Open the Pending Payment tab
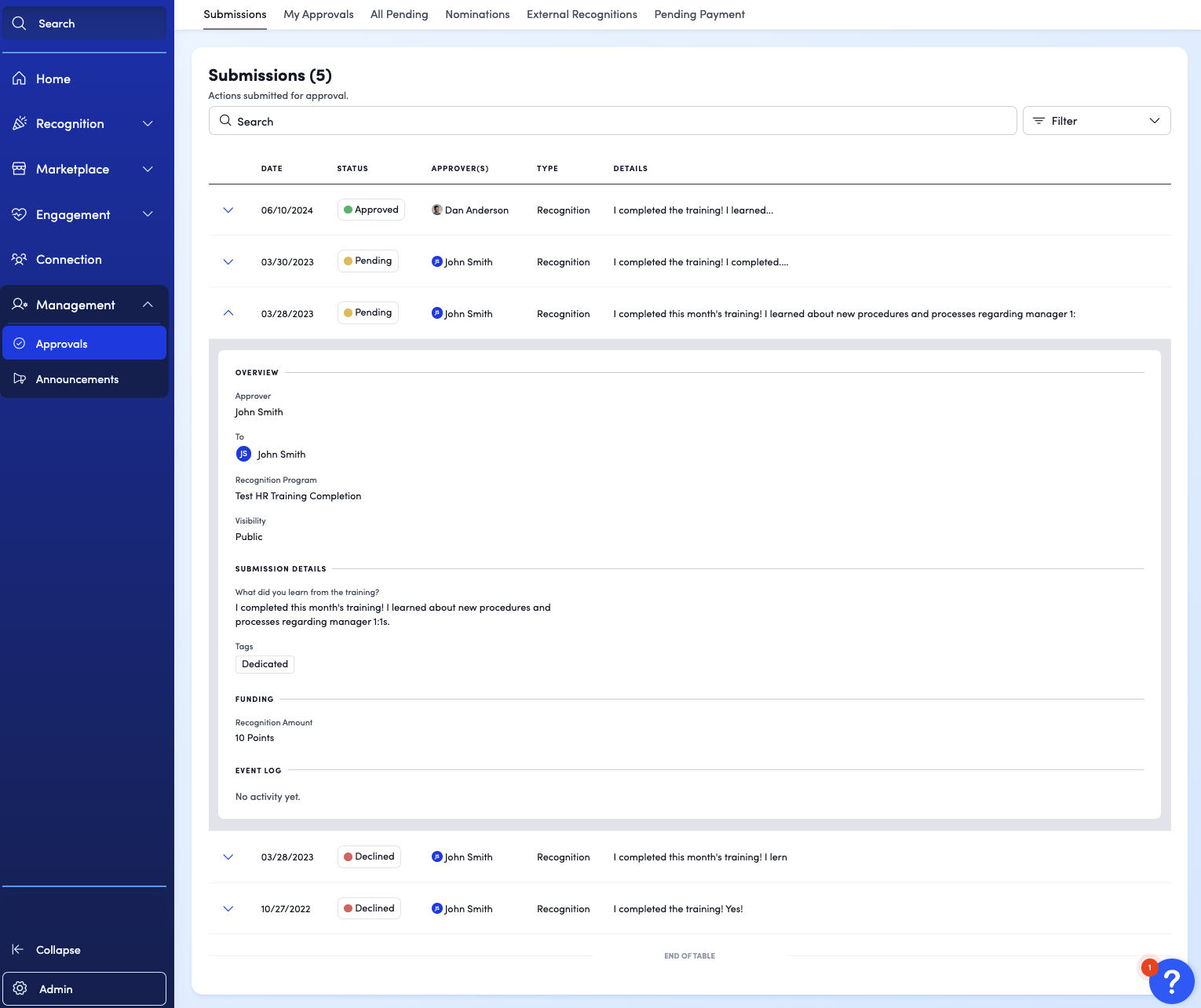1201x1008 pixels. click(699, 14)
